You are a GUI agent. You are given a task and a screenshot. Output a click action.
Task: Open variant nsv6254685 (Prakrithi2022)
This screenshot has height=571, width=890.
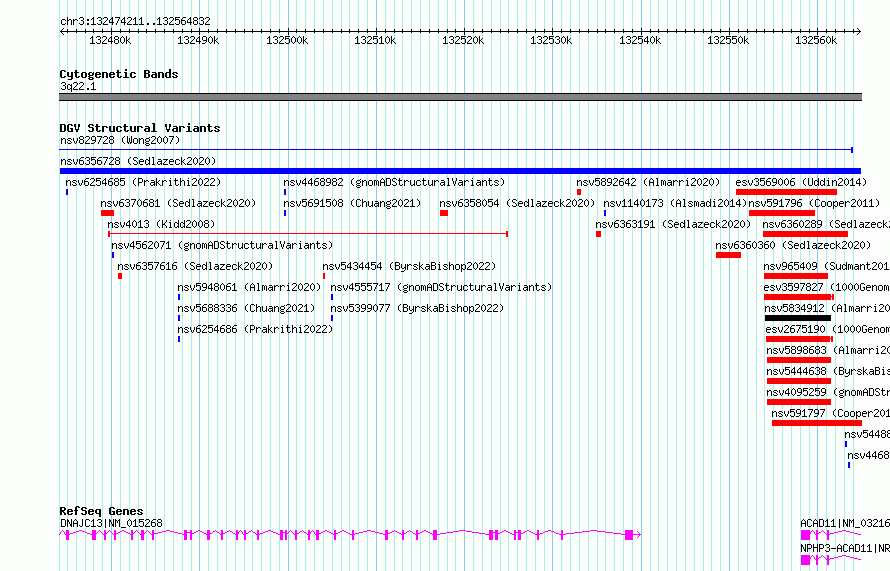[143, 182]
